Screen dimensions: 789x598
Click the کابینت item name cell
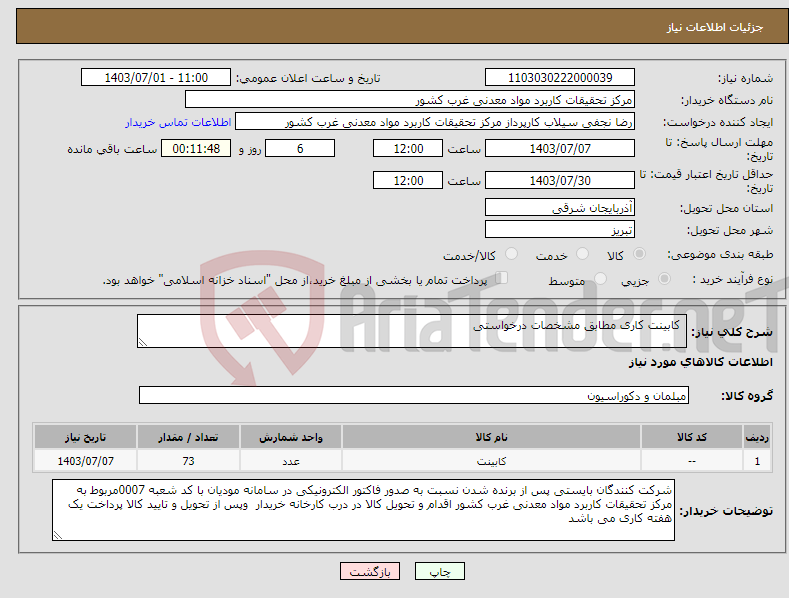tap(491, 461)
